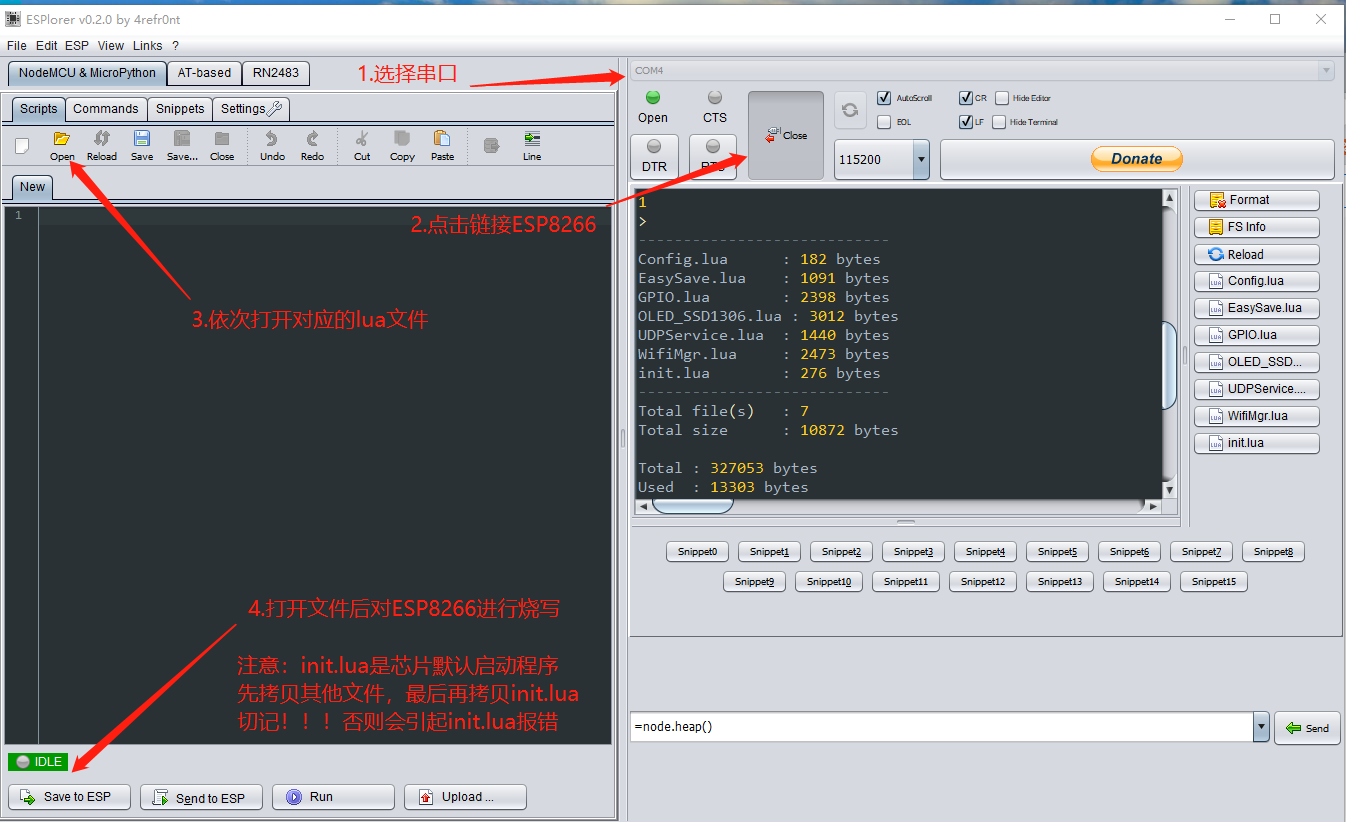
Task: Check the Hide Editor checkbox
Action: pos(1002,98)
